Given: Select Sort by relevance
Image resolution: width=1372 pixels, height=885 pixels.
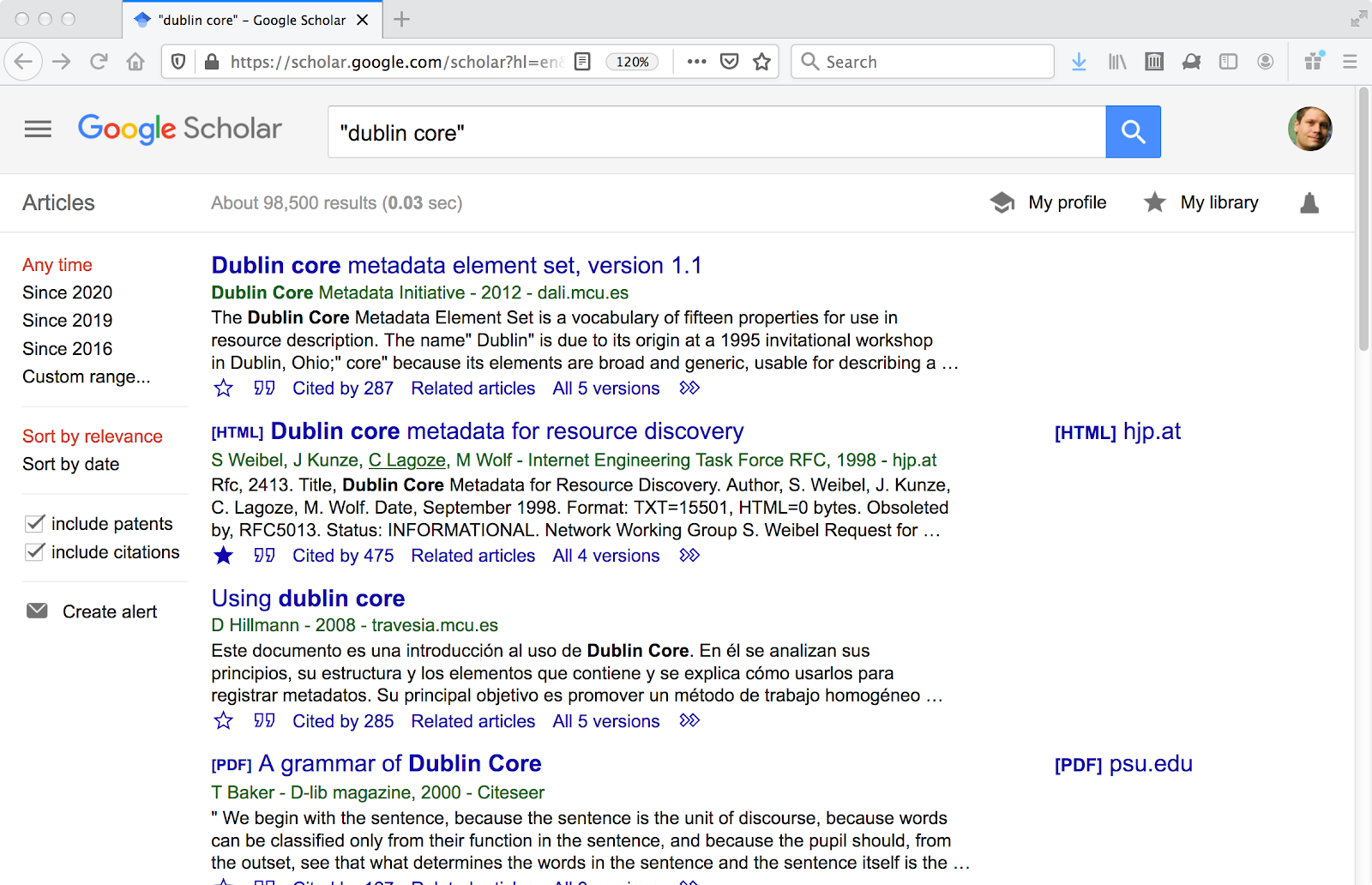Looking at the screenshot, I should (93, 436).
